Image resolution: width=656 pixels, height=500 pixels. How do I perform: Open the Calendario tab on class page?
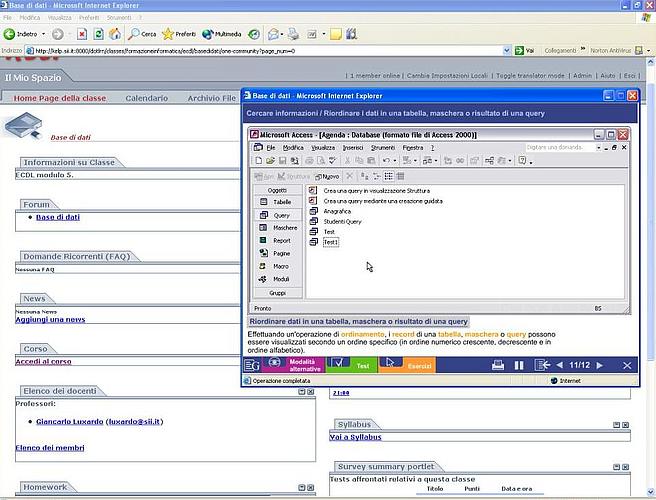click(x=146, y=98)
